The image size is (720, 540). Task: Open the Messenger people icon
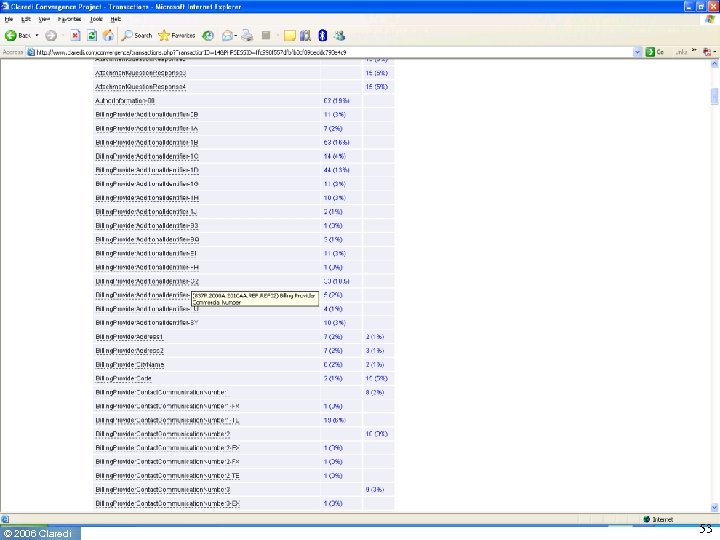tap(339, 35)
